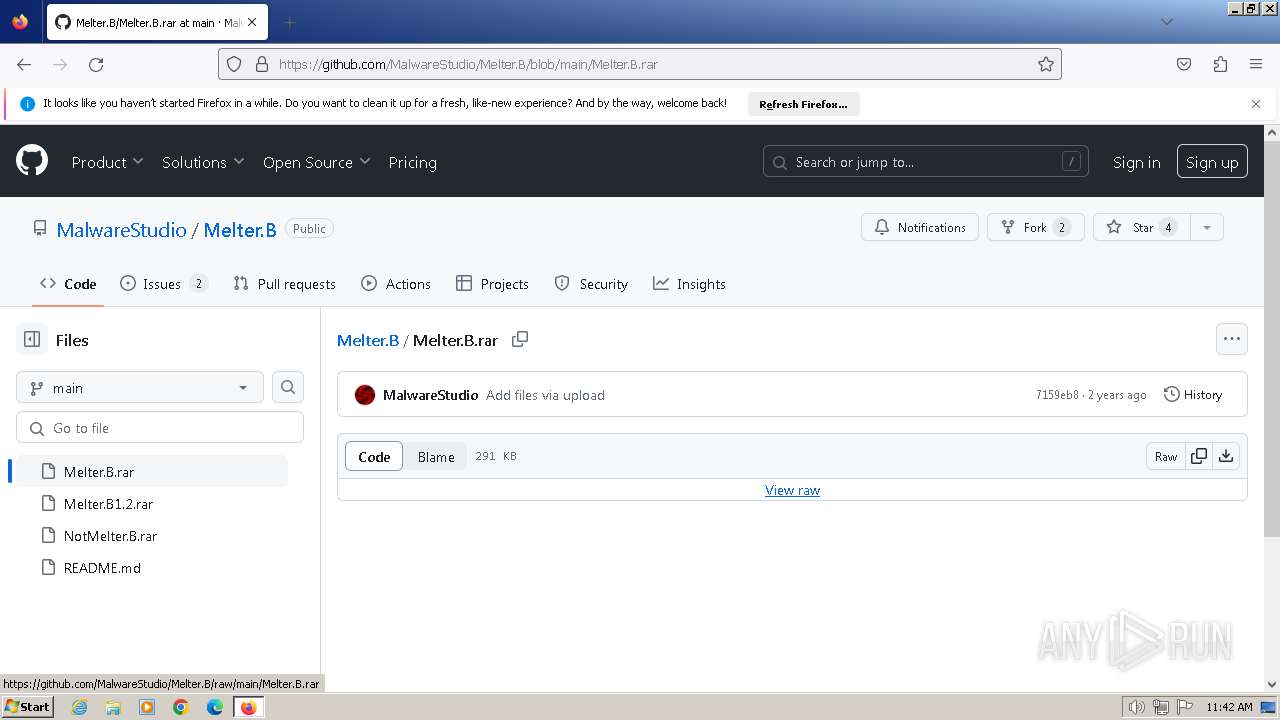This screenshot has width=1280, height=720.
Task: Download raw file icon
Action: [1226, 456]
